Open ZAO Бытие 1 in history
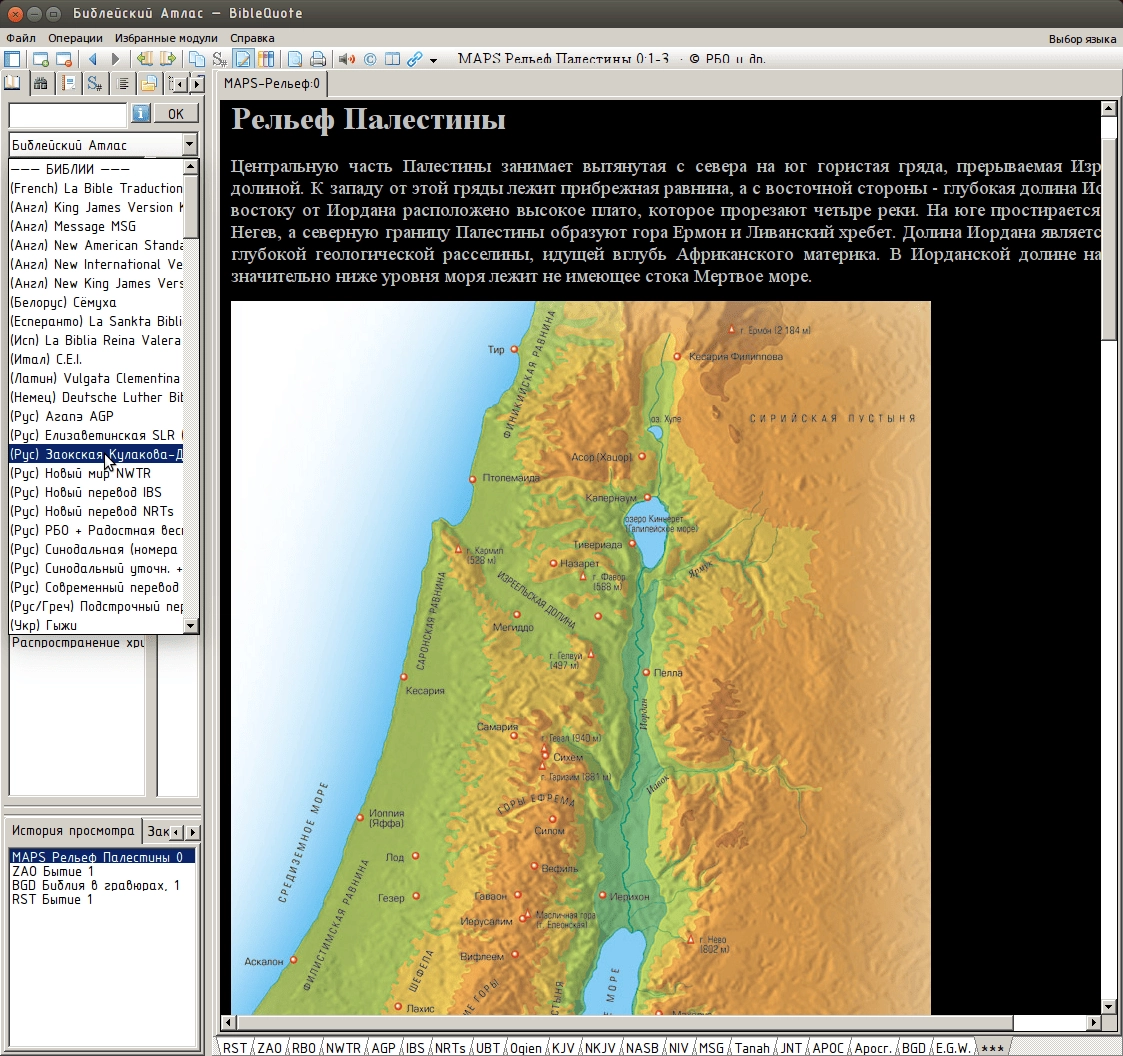This screenshot has height=1056, width=1123. (x=102, y=871)
